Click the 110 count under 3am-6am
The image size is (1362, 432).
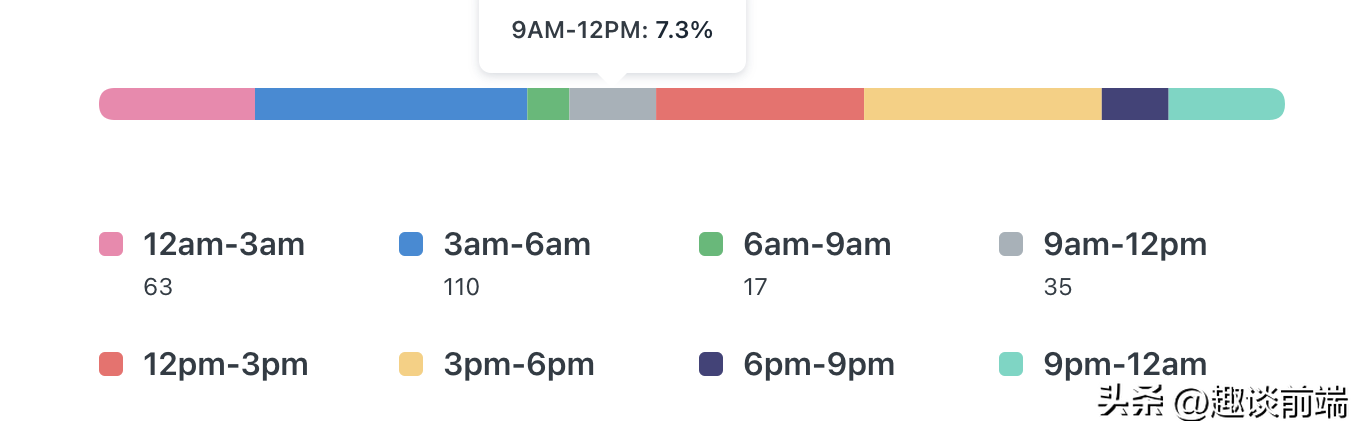click(461, 288)
